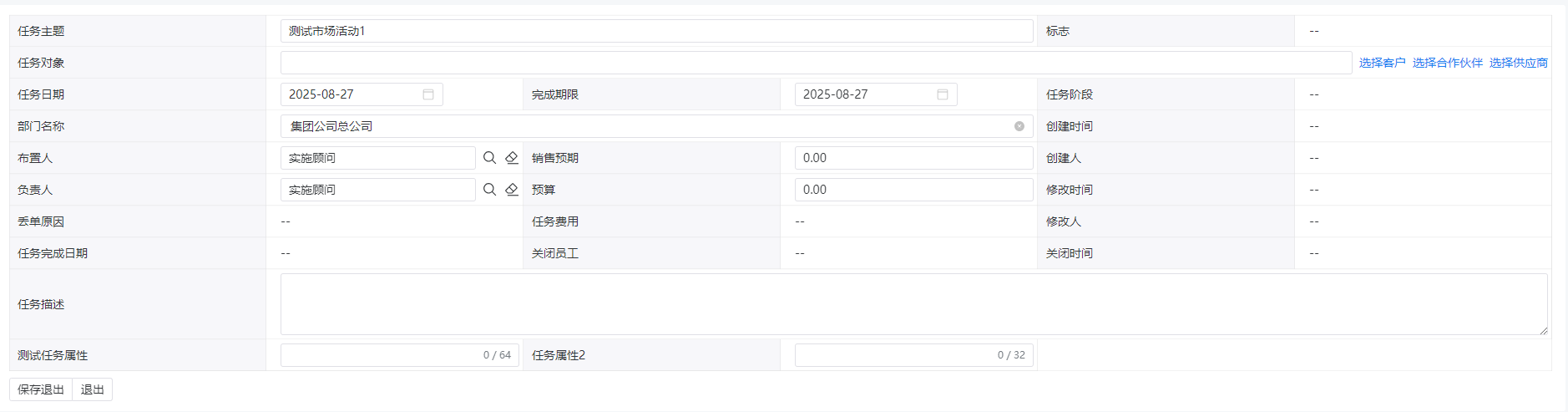Focus the 任务主题 input field
The height and width of the screenshot is (412, 1568).
point(656,31)
